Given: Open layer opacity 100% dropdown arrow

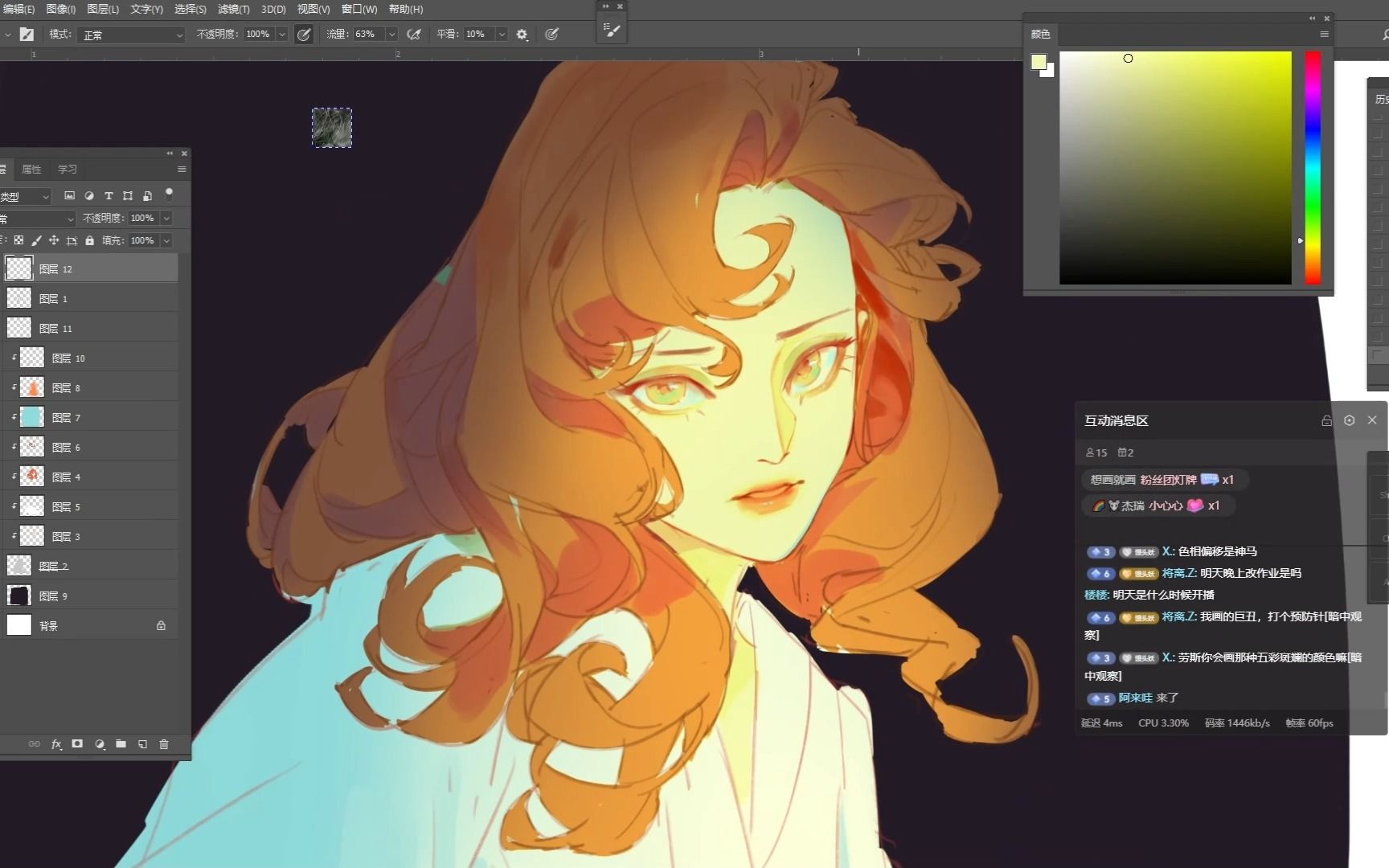Looking at the screenshot, I should point(166,218).
